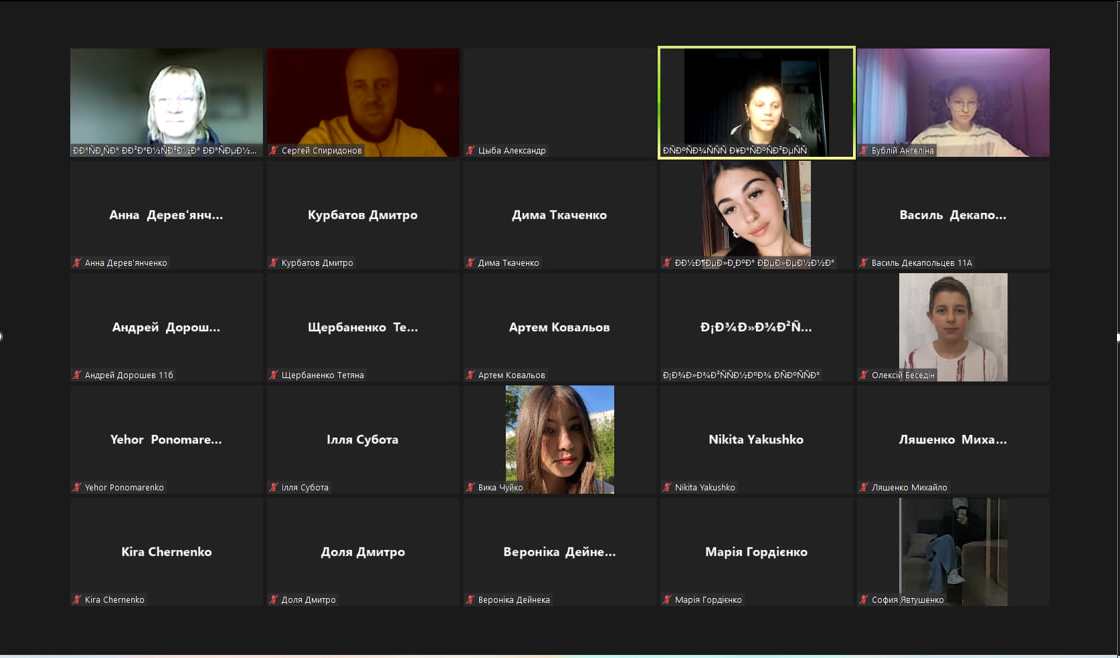Click muted mic icon beside Доля Дмитро label

[x=274, y=599]
